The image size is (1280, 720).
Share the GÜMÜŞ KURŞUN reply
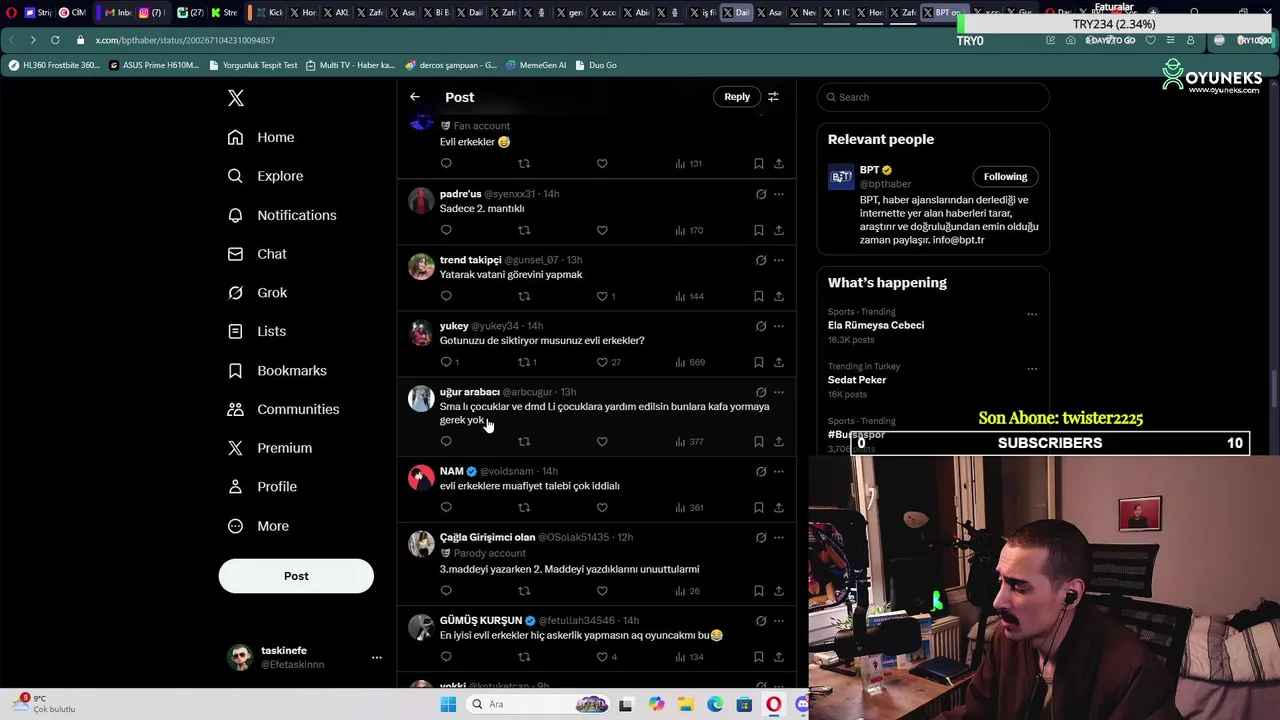point(779,657)
